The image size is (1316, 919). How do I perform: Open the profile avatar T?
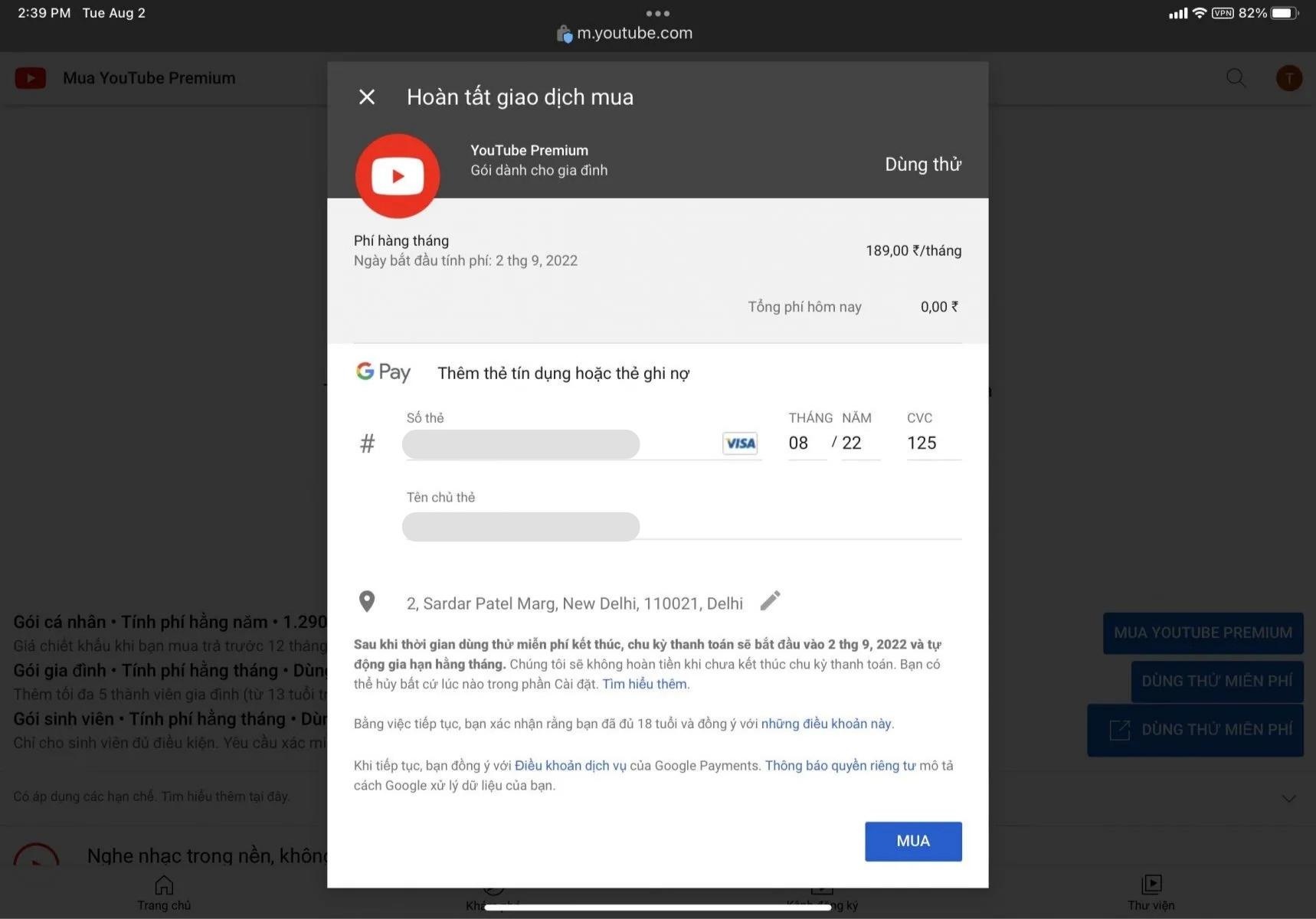coord(1288,77)
